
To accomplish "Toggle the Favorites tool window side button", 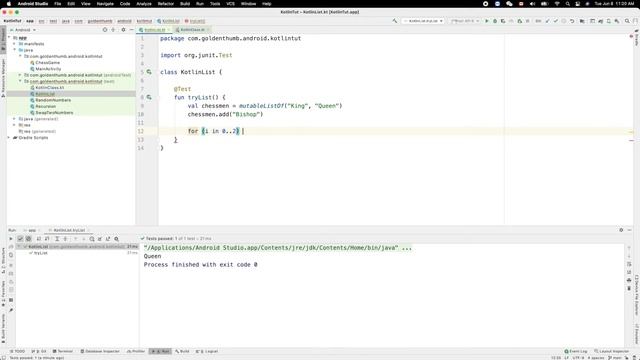I will (x=3, y=293).
